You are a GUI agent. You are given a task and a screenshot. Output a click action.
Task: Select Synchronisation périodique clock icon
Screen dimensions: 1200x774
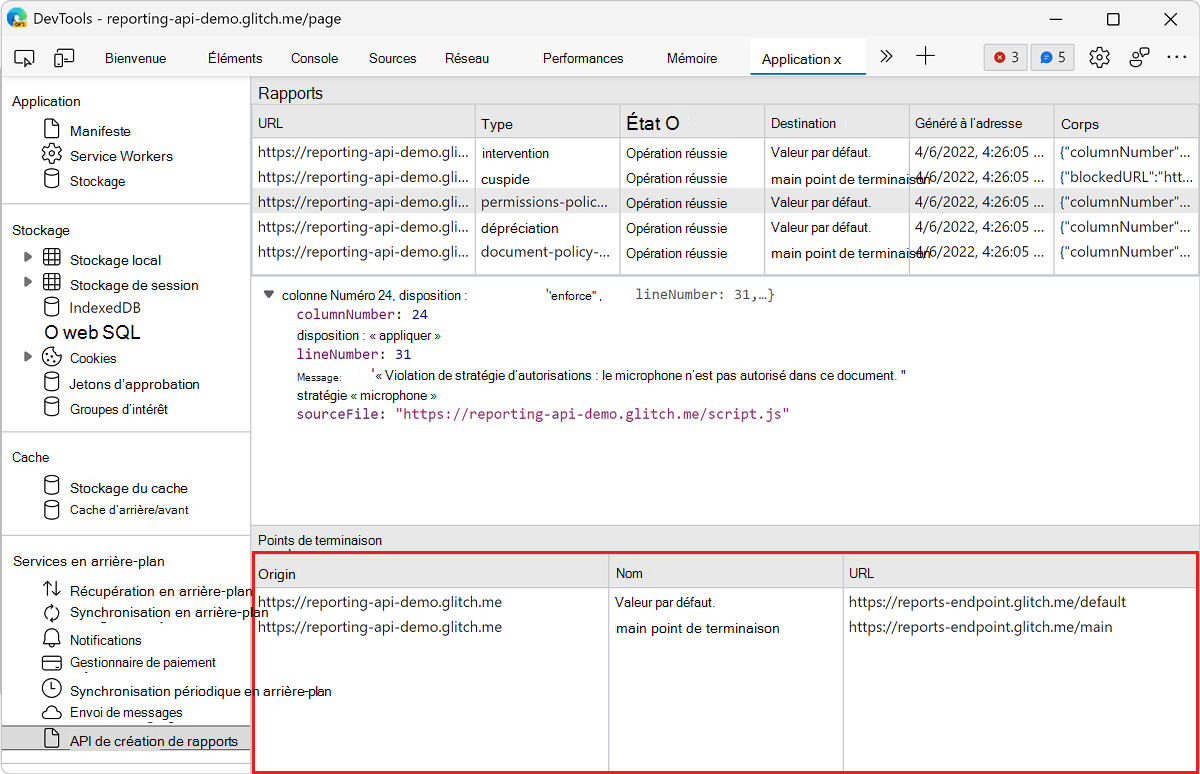tap(52, 689)
